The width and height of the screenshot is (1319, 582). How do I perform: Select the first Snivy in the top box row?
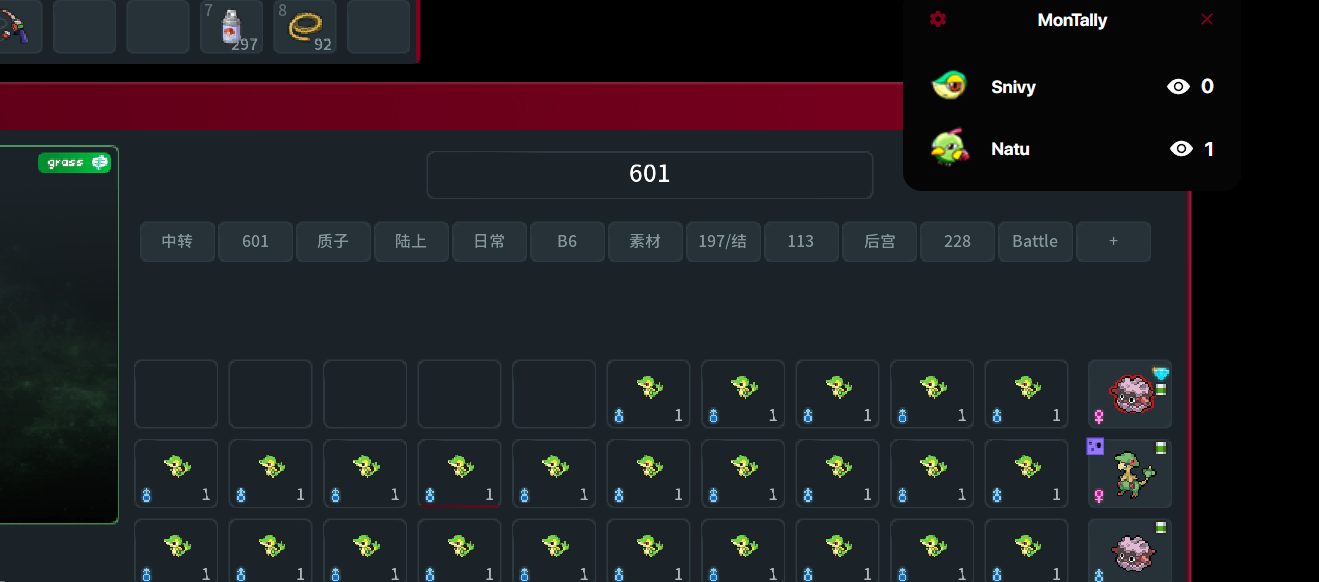[648, 394]
